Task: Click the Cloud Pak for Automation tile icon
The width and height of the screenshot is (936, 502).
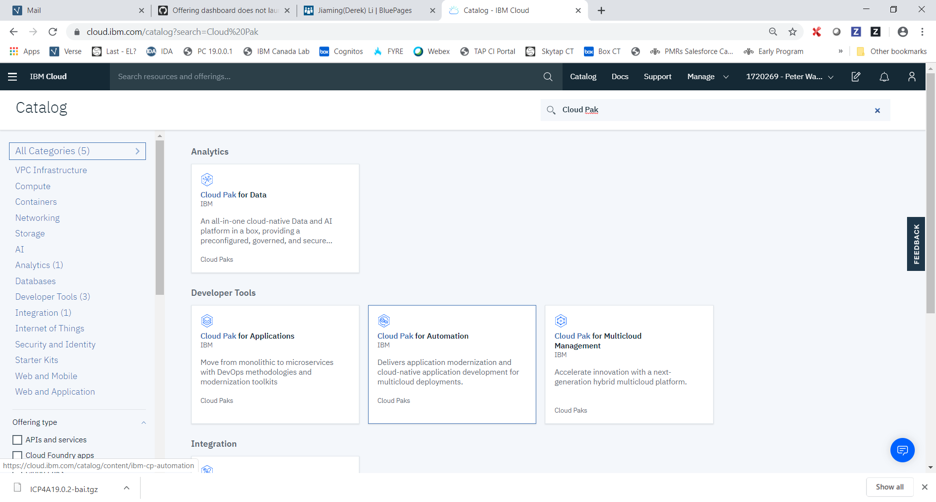Action: (x=384, y=321)
